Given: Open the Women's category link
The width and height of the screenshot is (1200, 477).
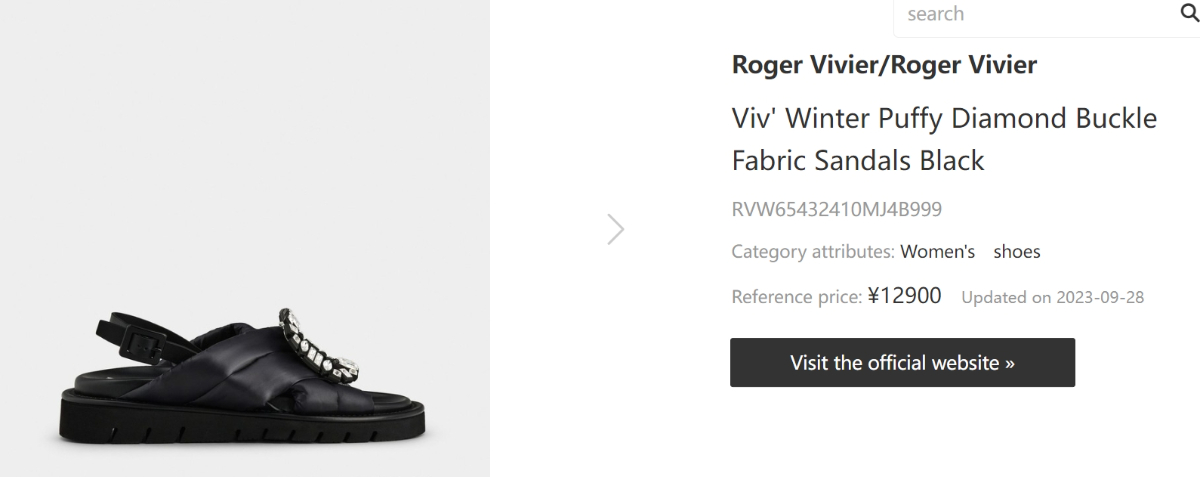Looking at the screenshot, I should tap(937, 252).
